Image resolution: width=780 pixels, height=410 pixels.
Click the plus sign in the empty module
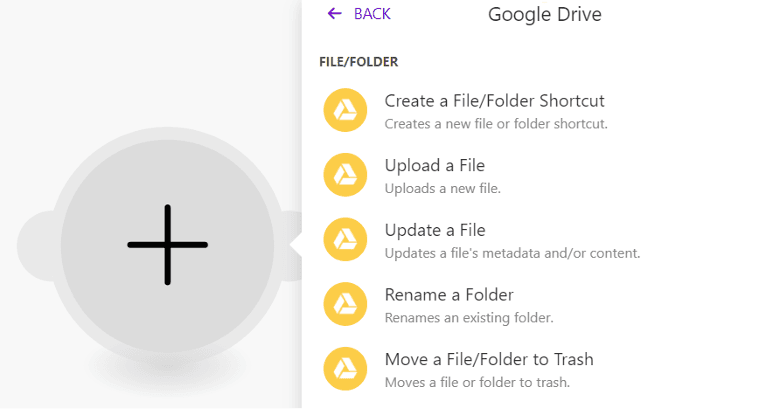click(x=167, y=245)
